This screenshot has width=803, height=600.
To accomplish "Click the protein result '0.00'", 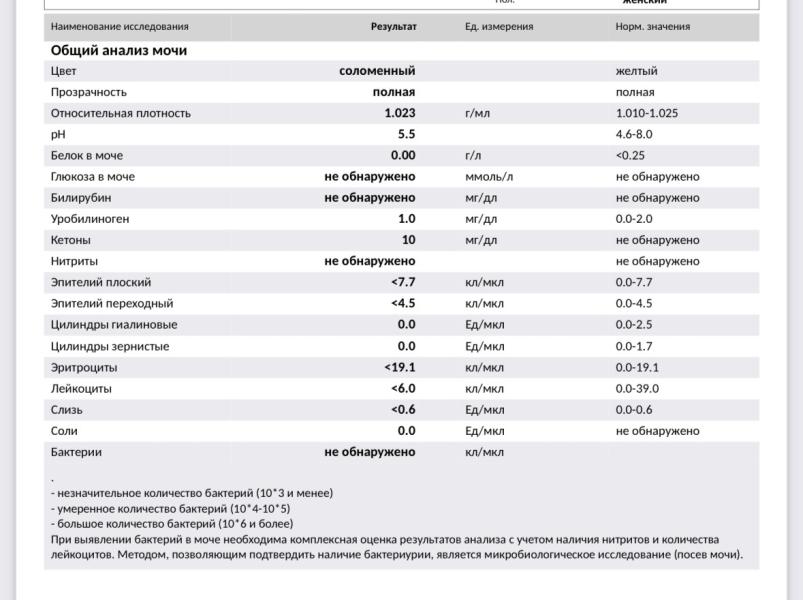I will pos(403,155).
